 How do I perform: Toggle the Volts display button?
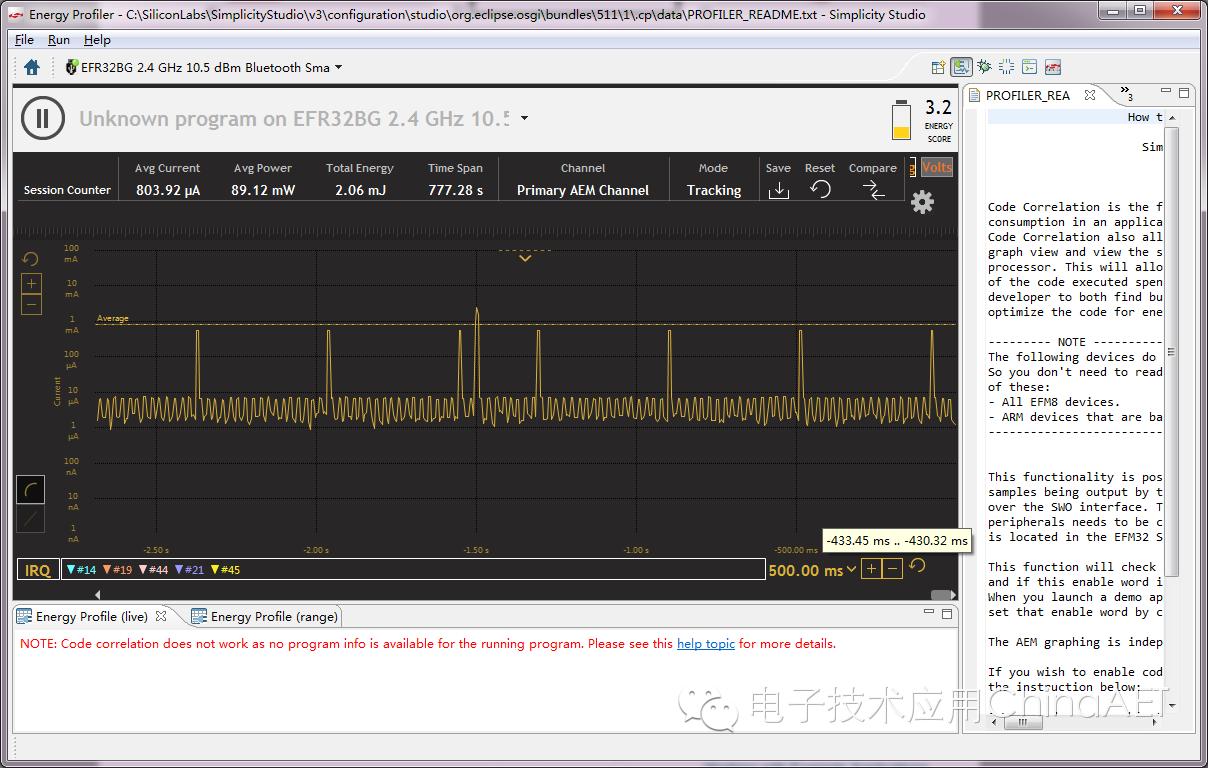[x=937, y=168]
